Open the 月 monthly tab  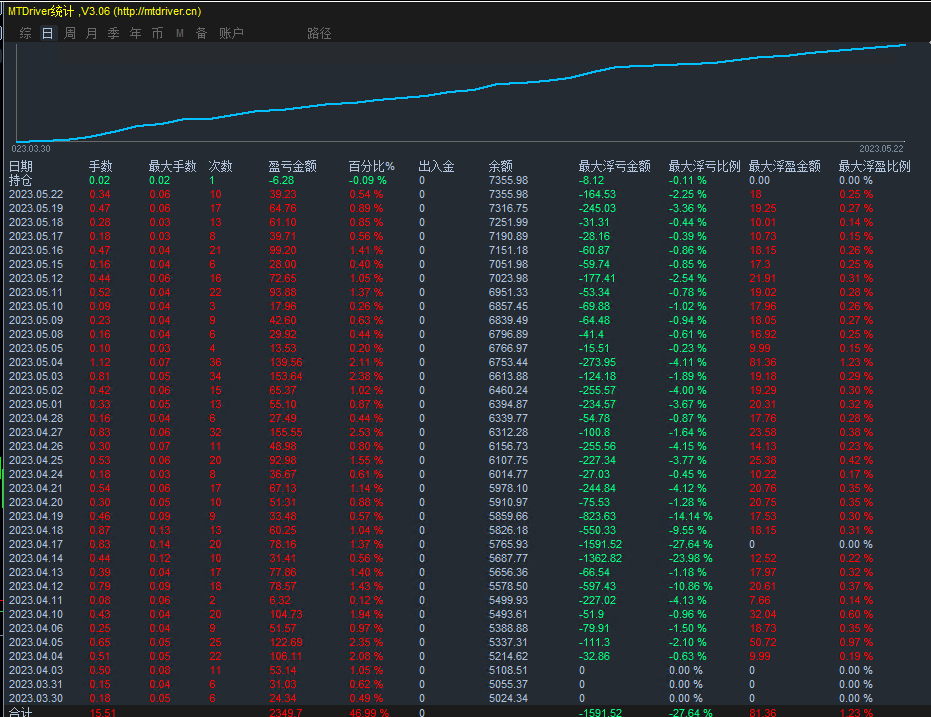pyautogui.click(x=91, y=33)
